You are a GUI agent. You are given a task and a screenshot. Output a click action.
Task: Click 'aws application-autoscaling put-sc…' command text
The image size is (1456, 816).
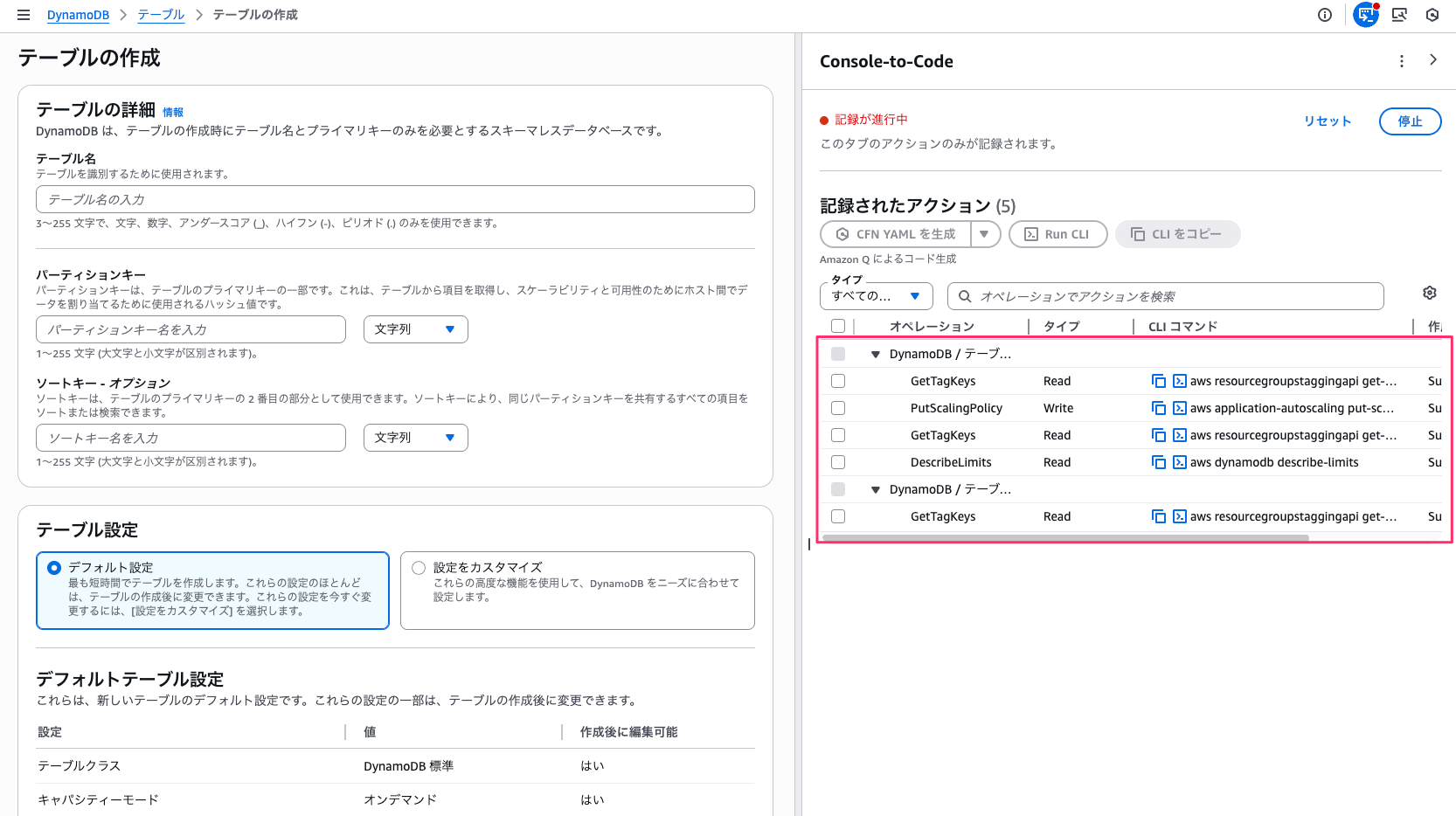tap(1292, 408)
